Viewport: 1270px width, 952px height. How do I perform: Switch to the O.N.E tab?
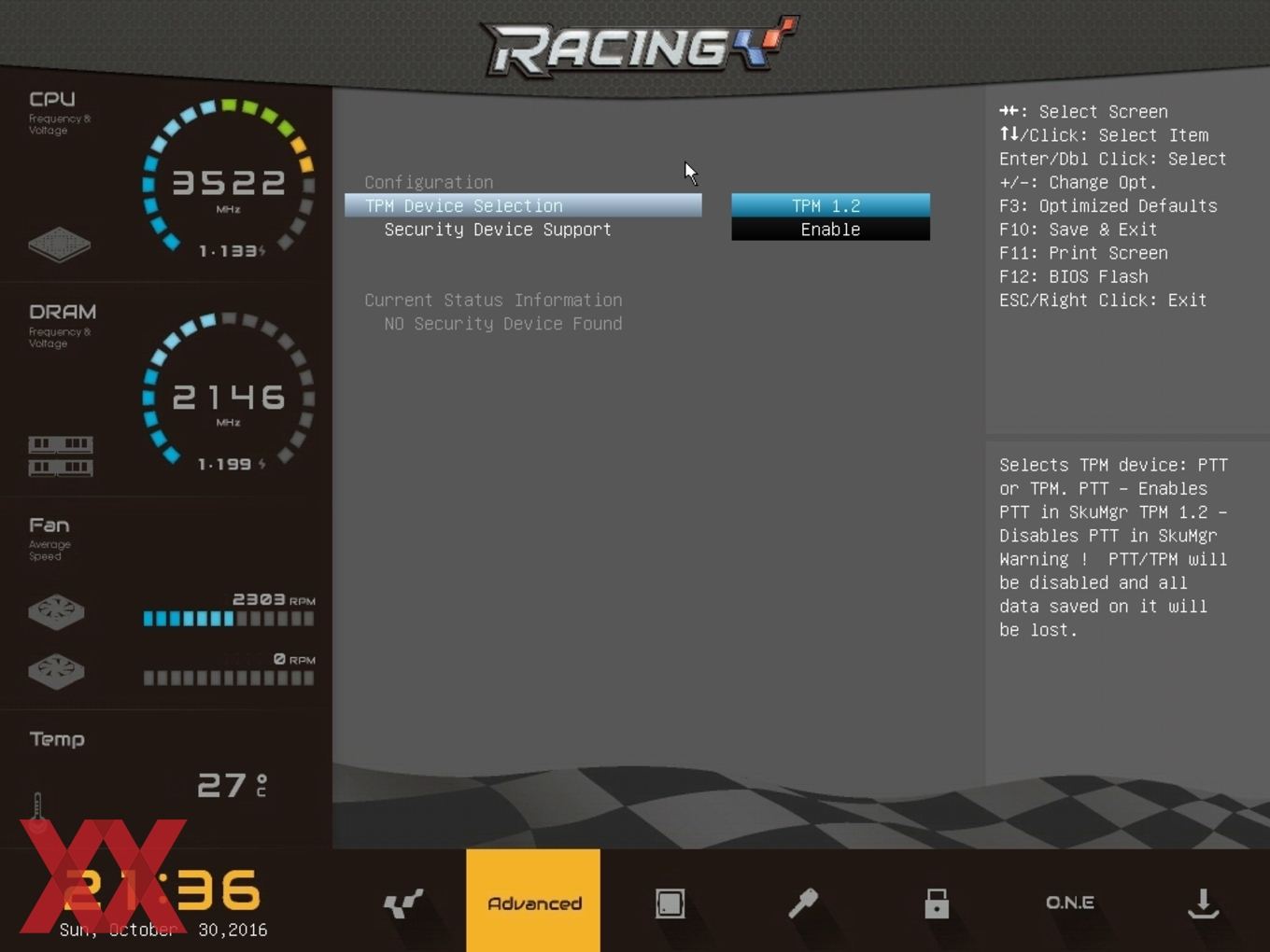[x=1070, y=903]
